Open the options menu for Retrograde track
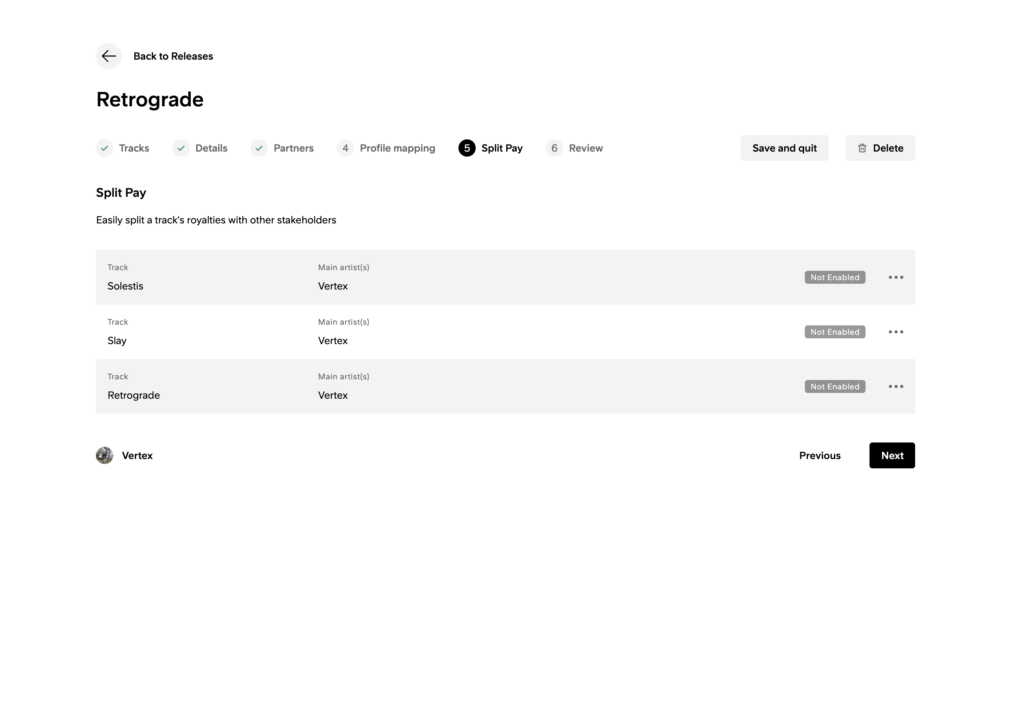The width and height of the screenshot is (1024, 709). coord(896,386)
